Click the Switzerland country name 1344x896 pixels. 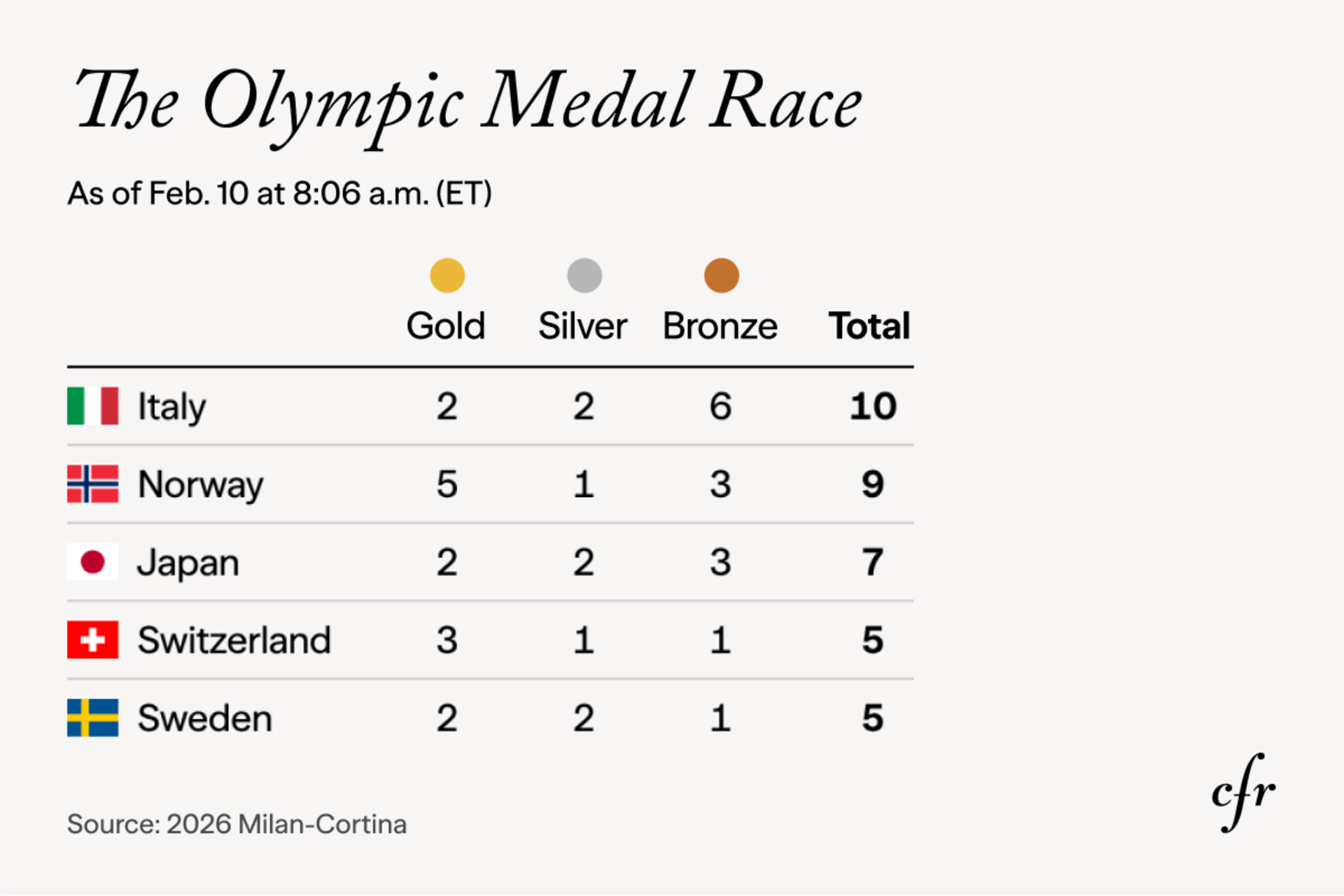tap(234, 640)
